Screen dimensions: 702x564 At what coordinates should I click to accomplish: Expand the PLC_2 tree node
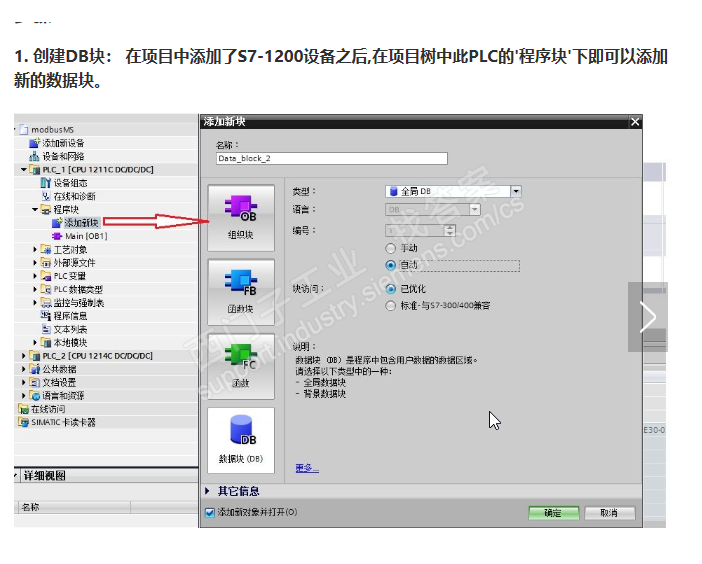24,356
